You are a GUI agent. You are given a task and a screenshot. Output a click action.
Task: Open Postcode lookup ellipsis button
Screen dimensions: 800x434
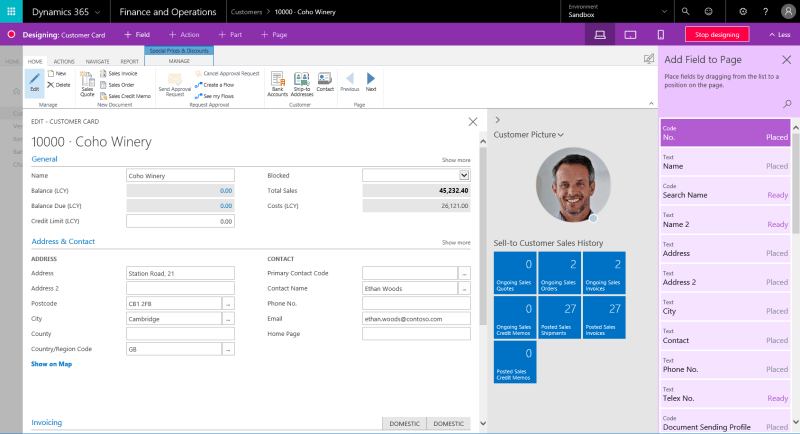coord(228,303)
